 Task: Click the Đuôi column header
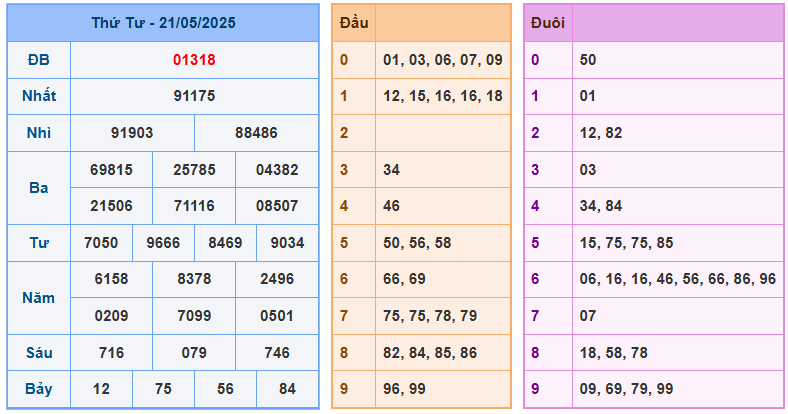(x=548, y=23)
